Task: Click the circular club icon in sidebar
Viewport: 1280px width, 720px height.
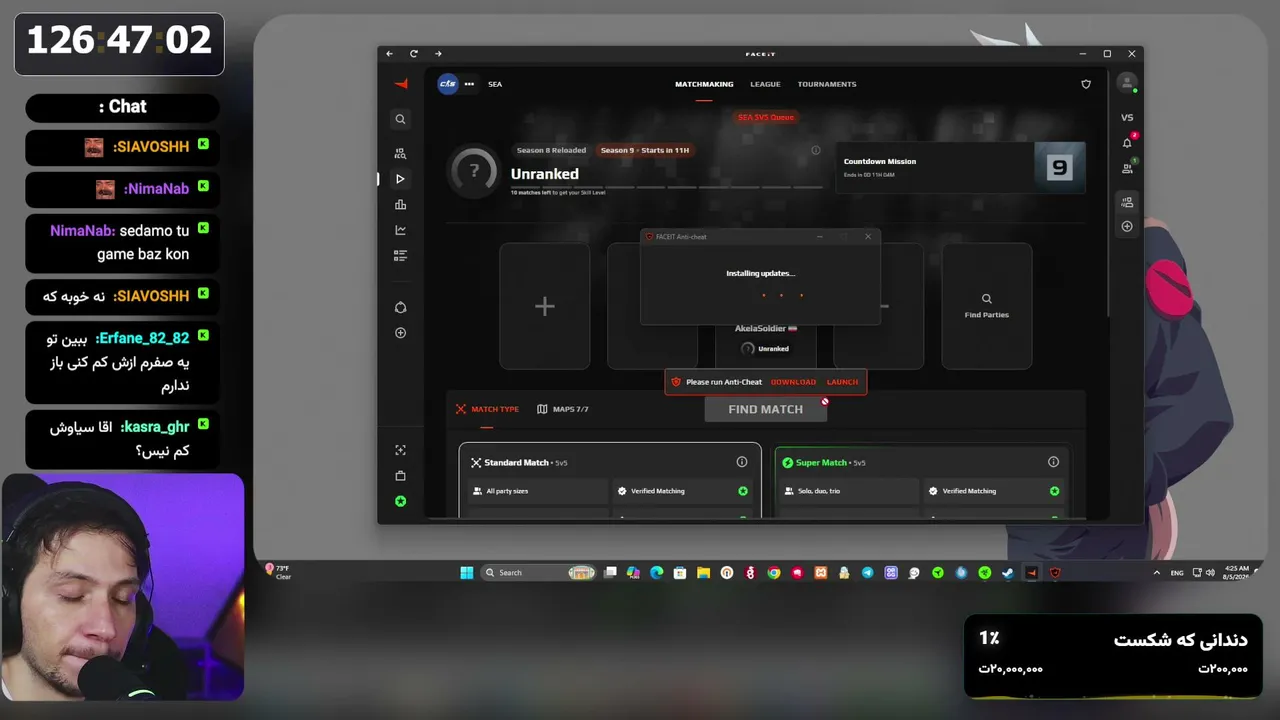Action: (400, 307)
